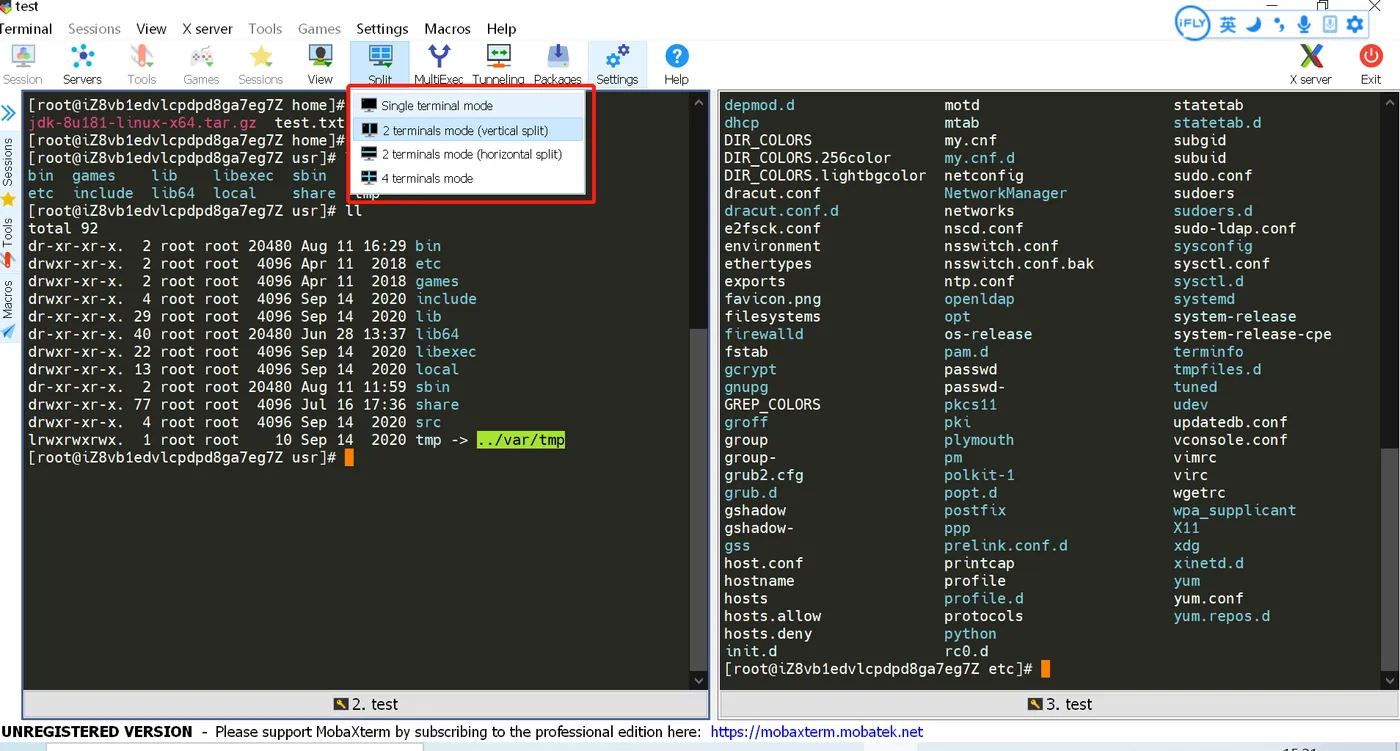Image resolution: width=1400 pixels, height=751 pixels.
Task: Click the Games gamepad toolbar icon
Action: click(201, 64)
